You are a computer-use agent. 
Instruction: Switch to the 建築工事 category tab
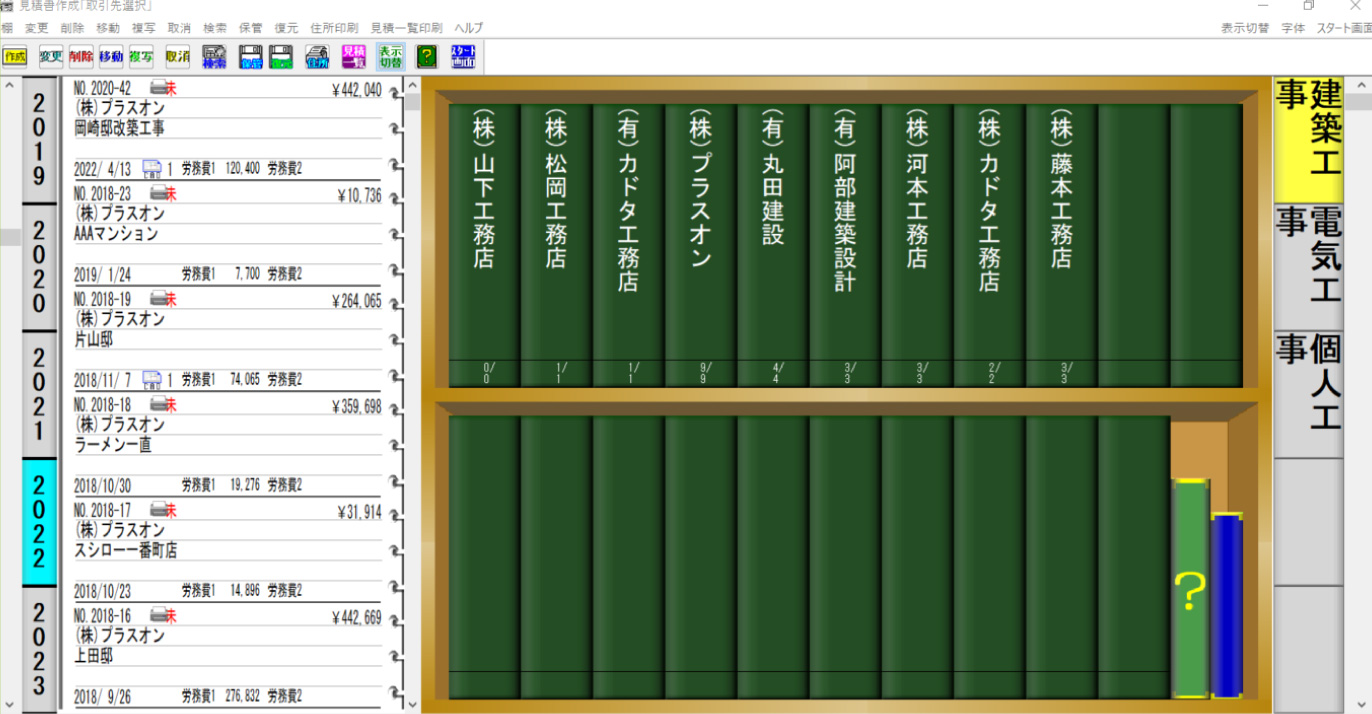[x=1308, y=140]
